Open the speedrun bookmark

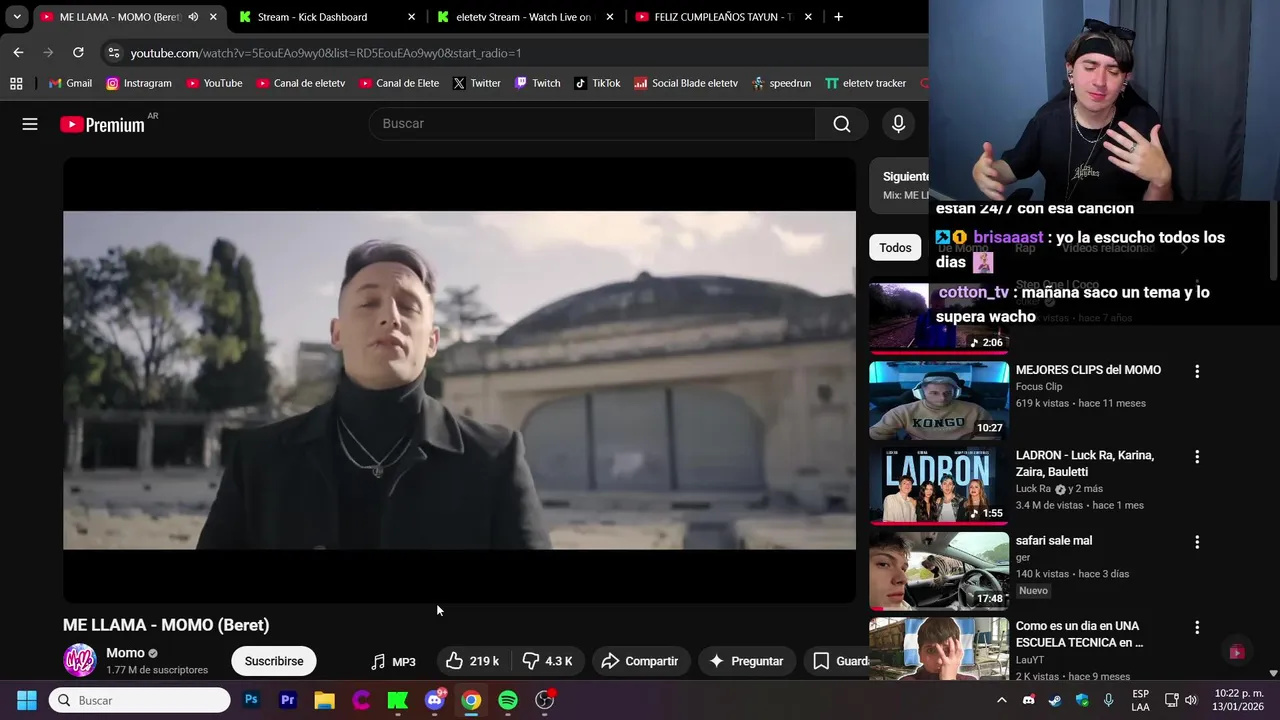point(781,83)
